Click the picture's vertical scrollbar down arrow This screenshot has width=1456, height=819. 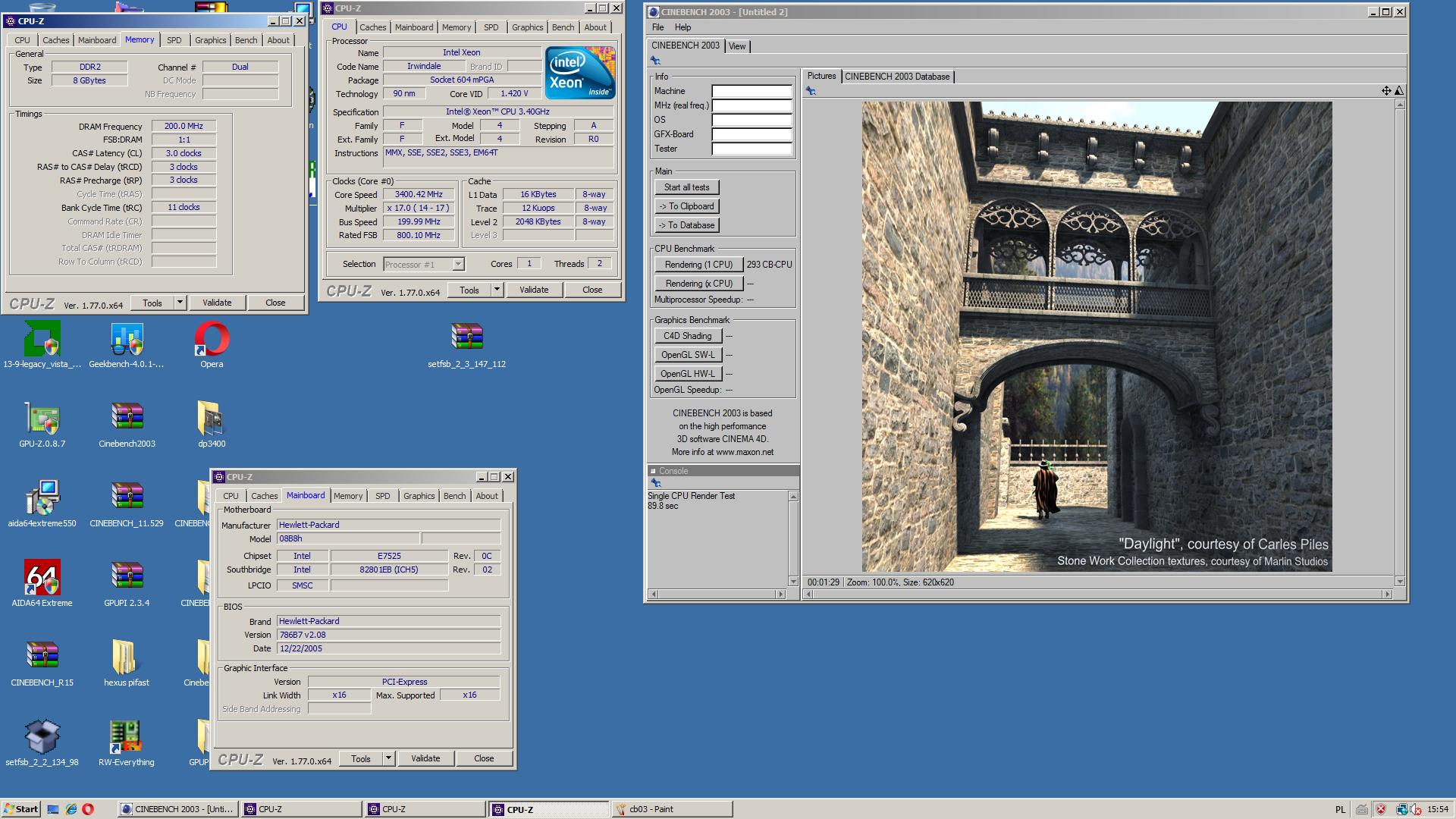(x=1400, y=582)
